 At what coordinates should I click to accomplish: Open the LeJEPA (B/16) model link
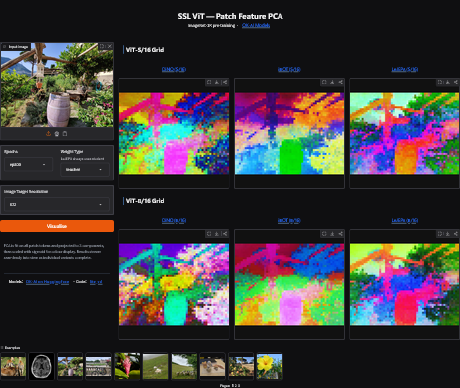tap(405, 220)
